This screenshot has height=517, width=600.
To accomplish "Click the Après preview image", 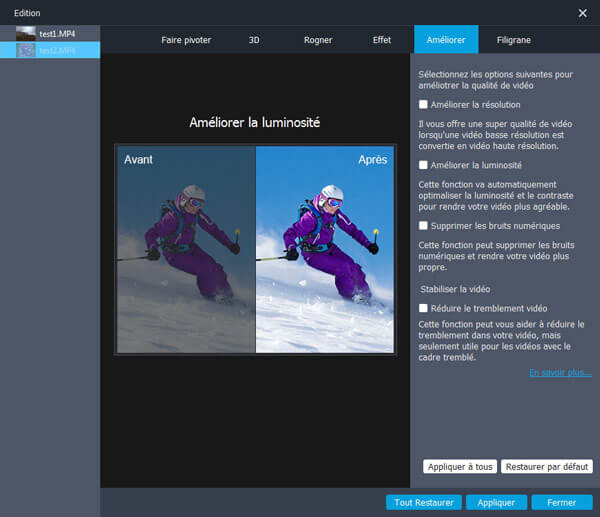I will (325, 250).
